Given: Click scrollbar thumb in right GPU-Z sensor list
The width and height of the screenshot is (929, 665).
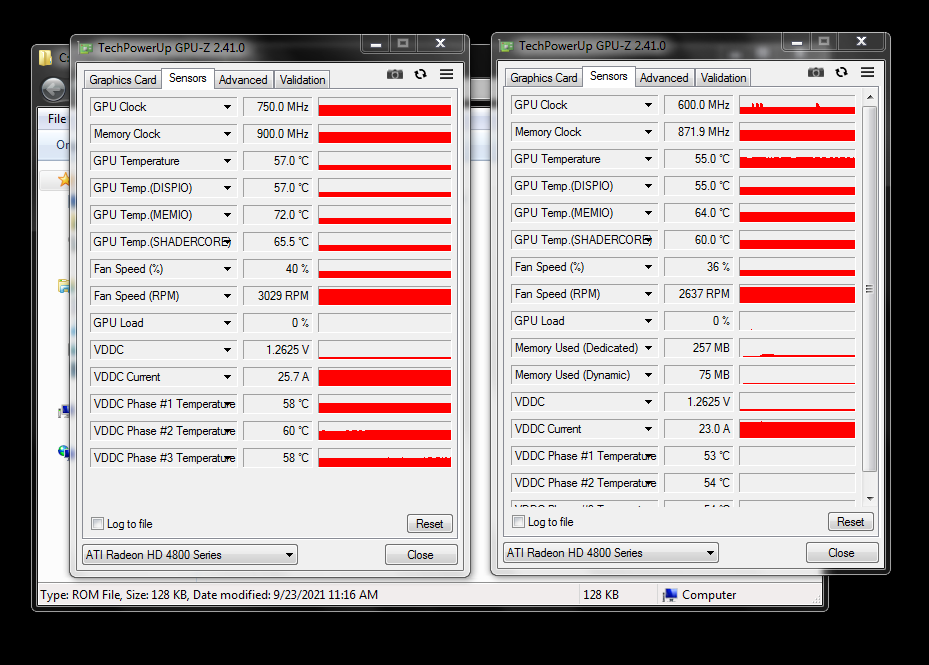Looking at the screenshot, I should pos(870,289).
